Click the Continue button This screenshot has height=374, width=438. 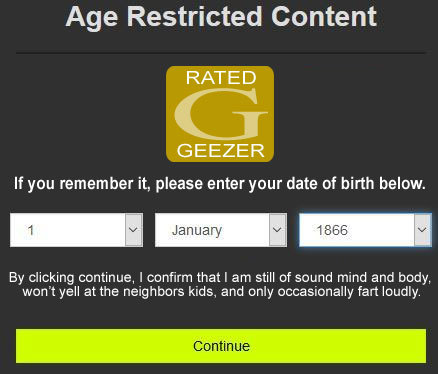221,346
